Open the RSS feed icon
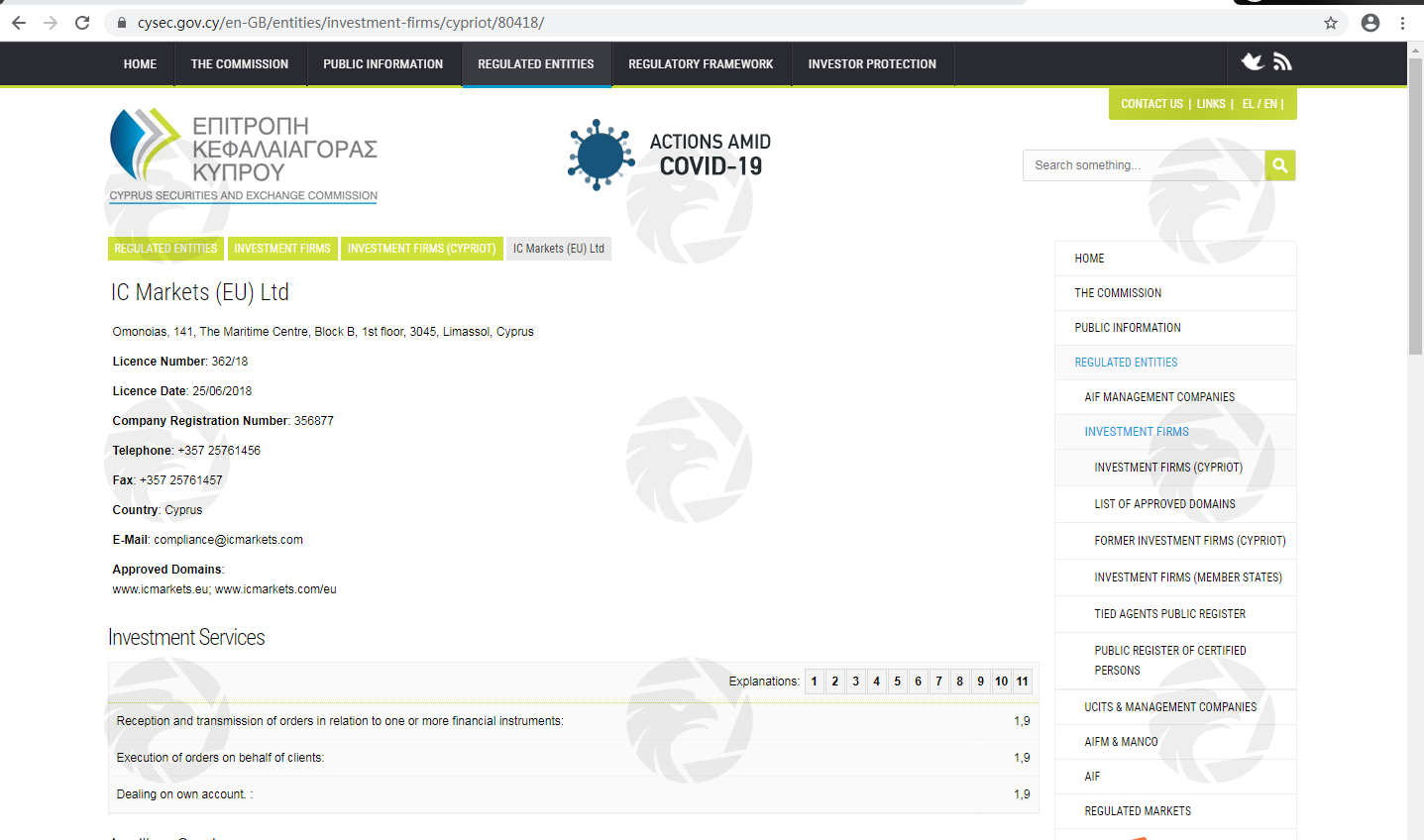Image resolution: width=1424 pixels, height=840 pixels. pyautogui.click(x=1282, y=61)
